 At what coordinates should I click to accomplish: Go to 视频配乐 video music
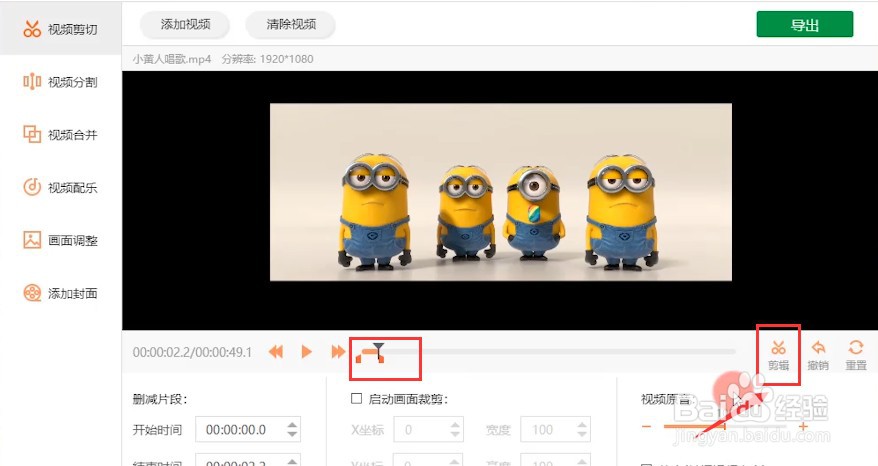click(x=60, y=187)
